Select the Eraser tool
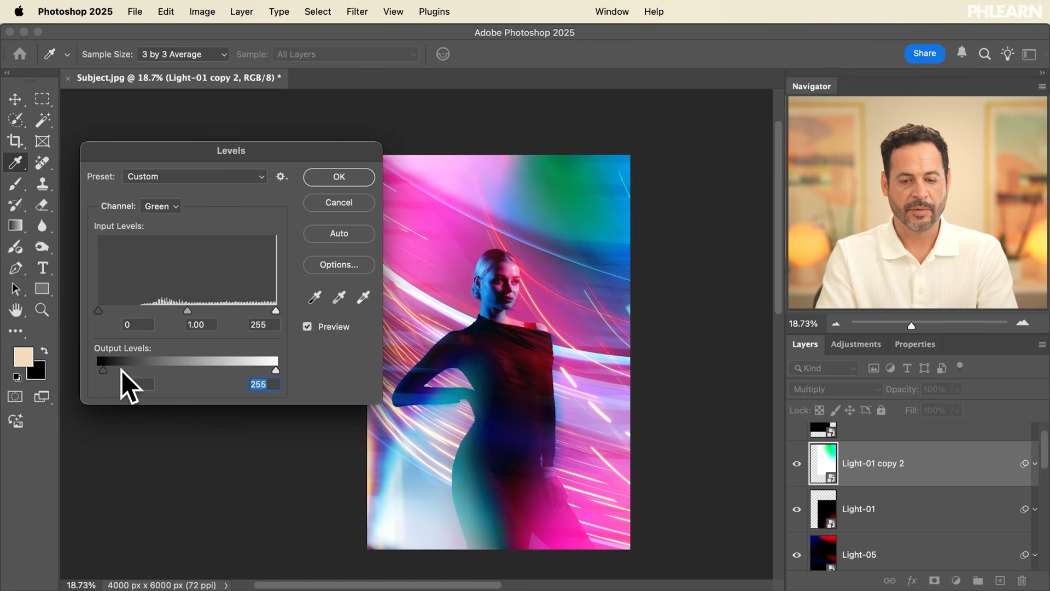Screen dimensions: 1050x591 pos(42,205)
